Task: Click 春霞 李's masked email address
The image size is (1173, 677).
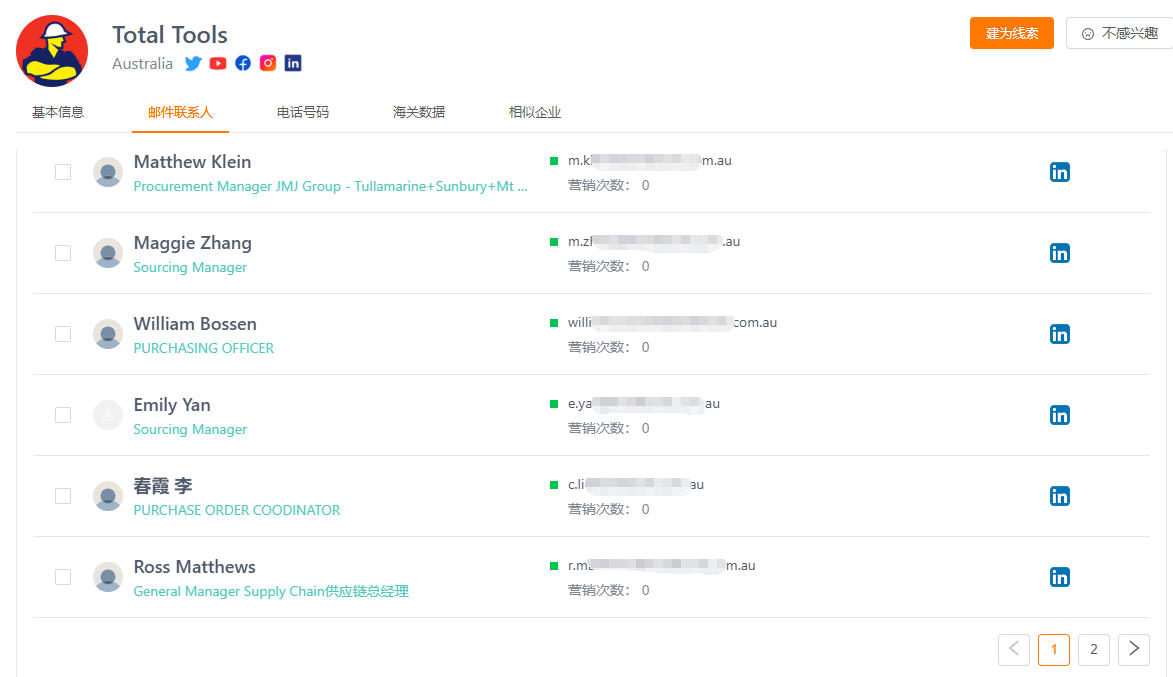Action: (x=635, y=485)
